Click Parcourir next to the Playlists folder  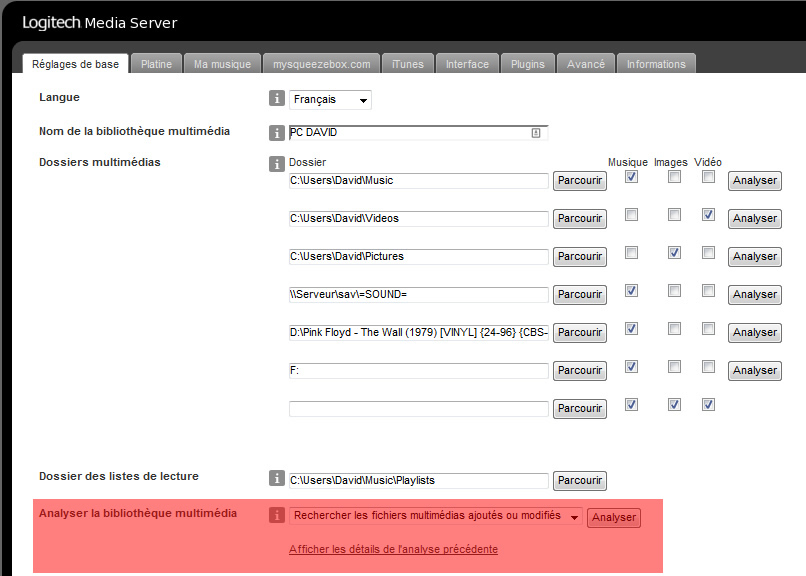click(x=579, y=480)
